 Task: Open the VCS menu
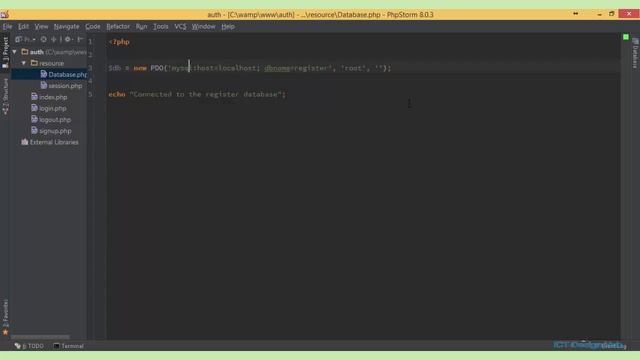[180, 27]
